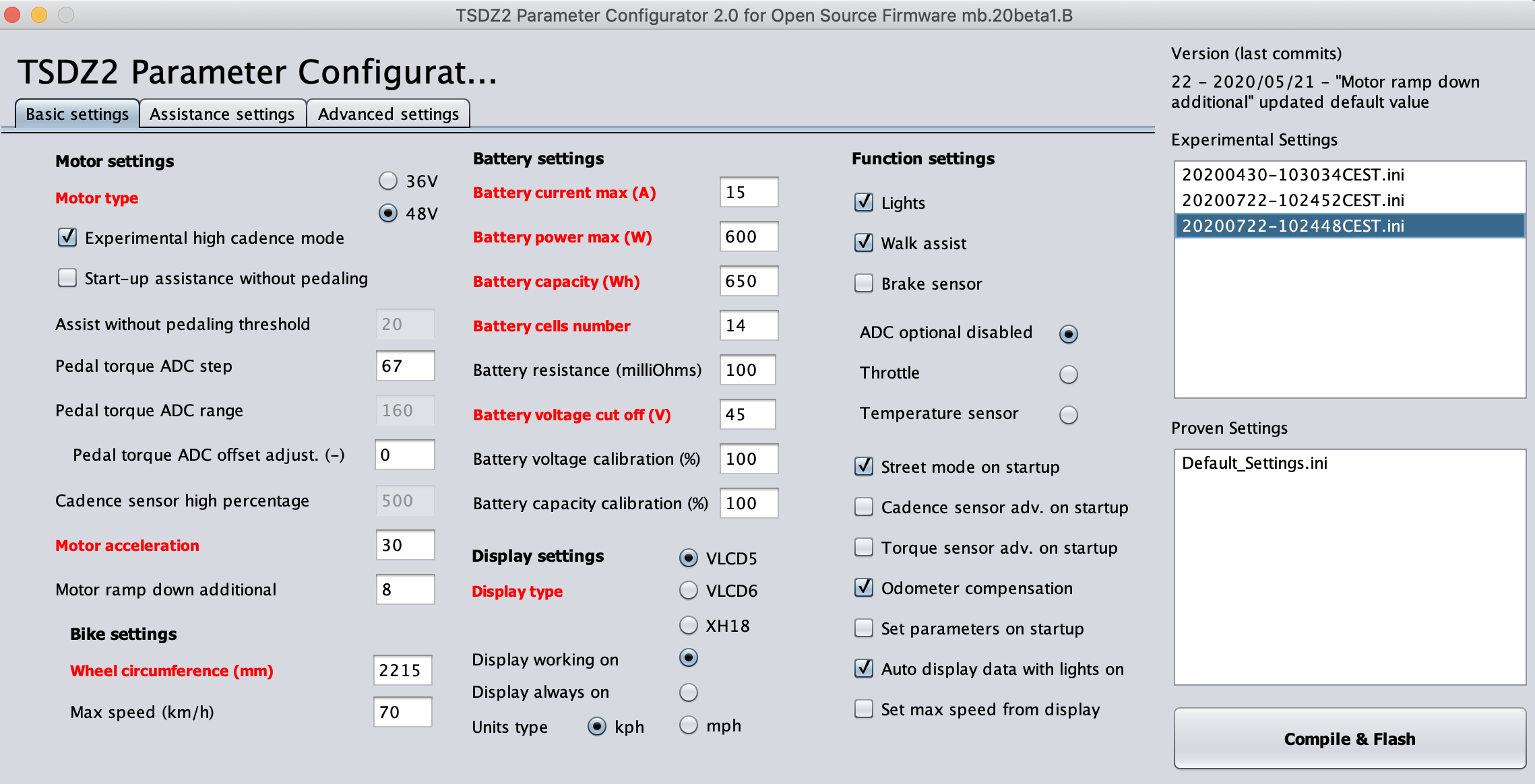This screenshot has height=784, width=1535.
Task: Toggle Street mode on startup
Action: [864, 466]
